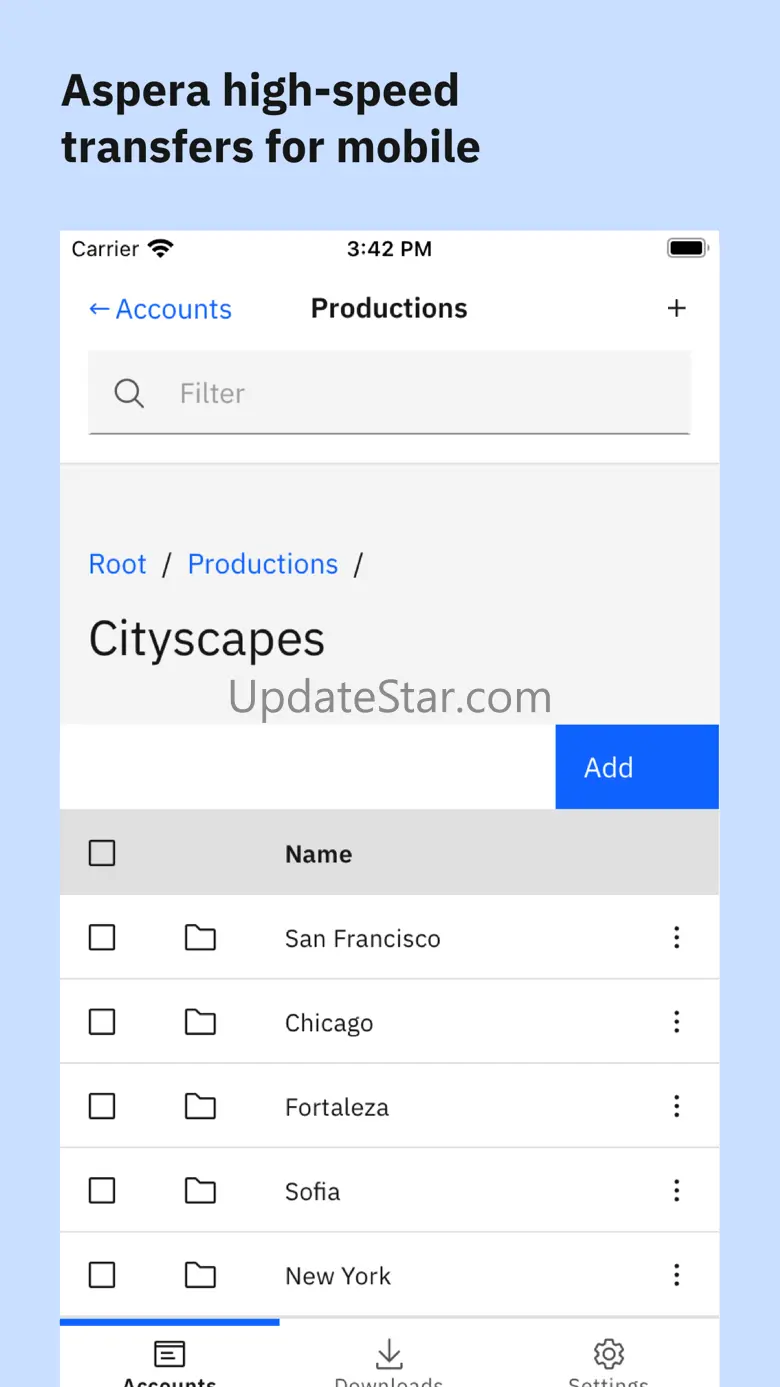Open the Chicago folder name
This screenshot has height=1387, width=780.
(x=329, y=1024)
